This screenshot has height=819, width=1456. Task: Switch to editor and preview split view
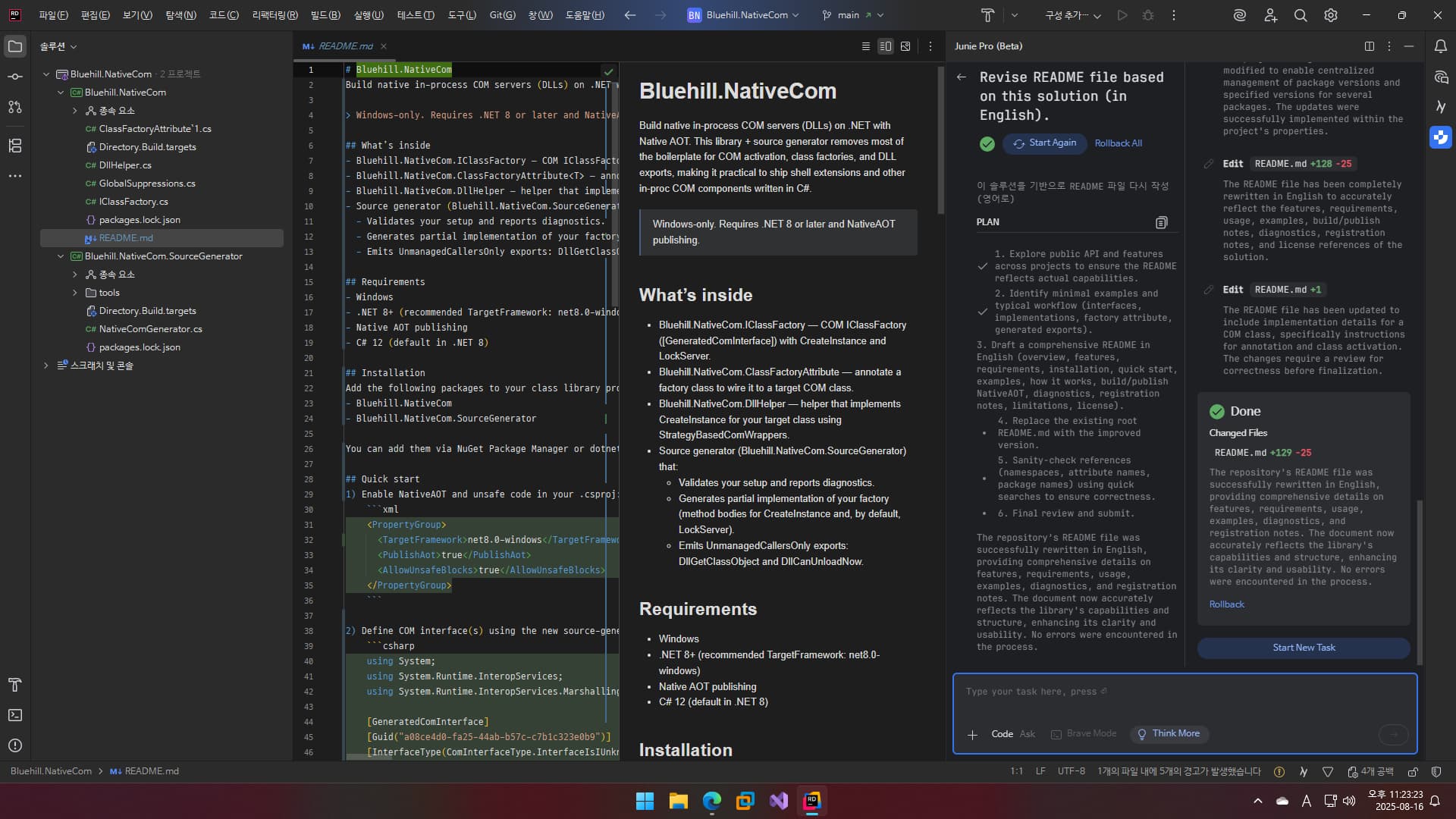[x=885, y=46]
